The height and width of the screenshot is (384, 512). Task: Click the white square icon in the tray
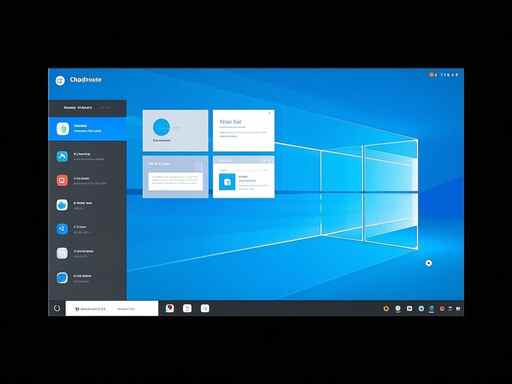coord(409,308)
